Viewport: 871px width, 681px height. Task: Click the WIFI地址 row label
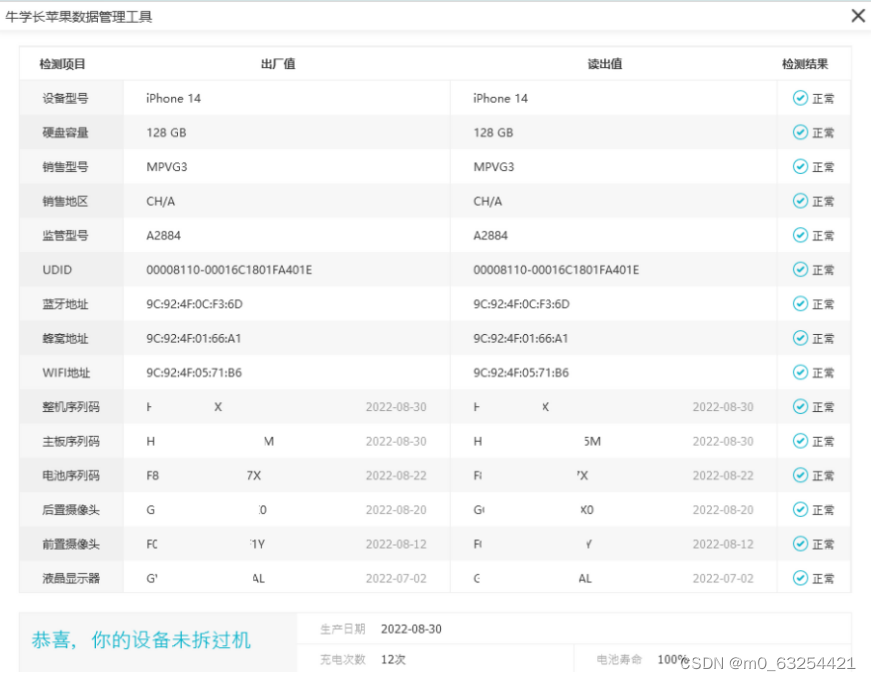click(66, 373)
